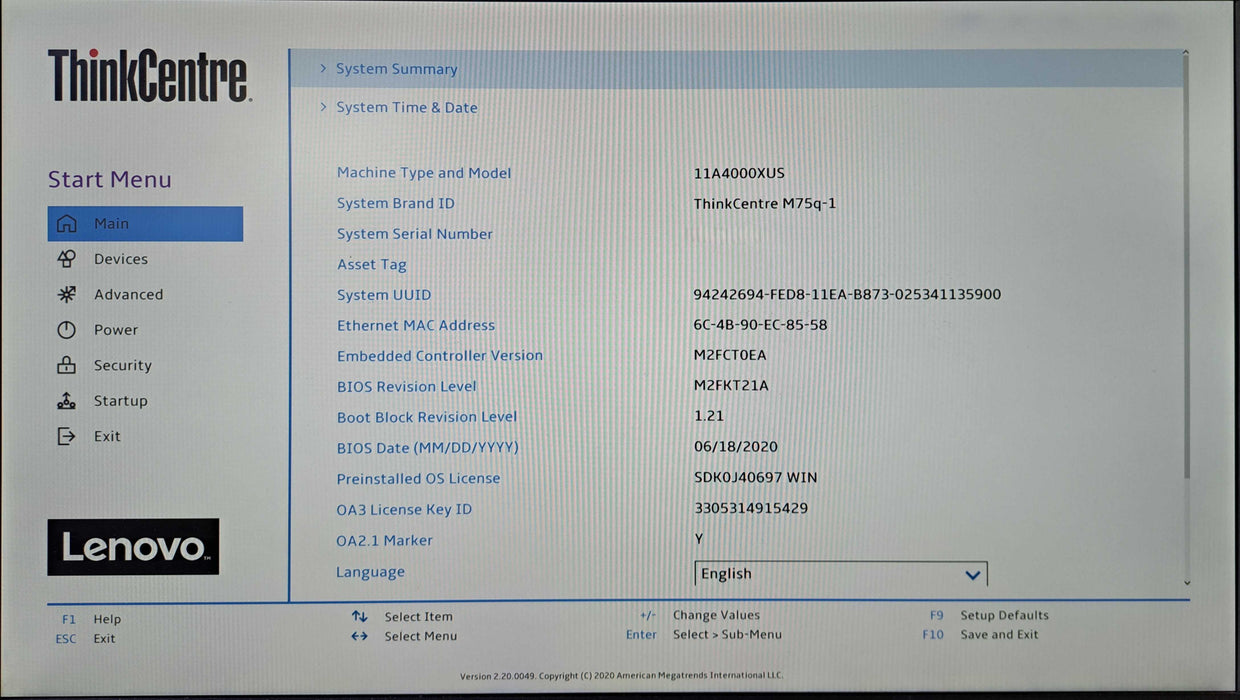Select the Security padlock icon
Viewport: 1240px width, 700px height.
[x=66, y=365]
